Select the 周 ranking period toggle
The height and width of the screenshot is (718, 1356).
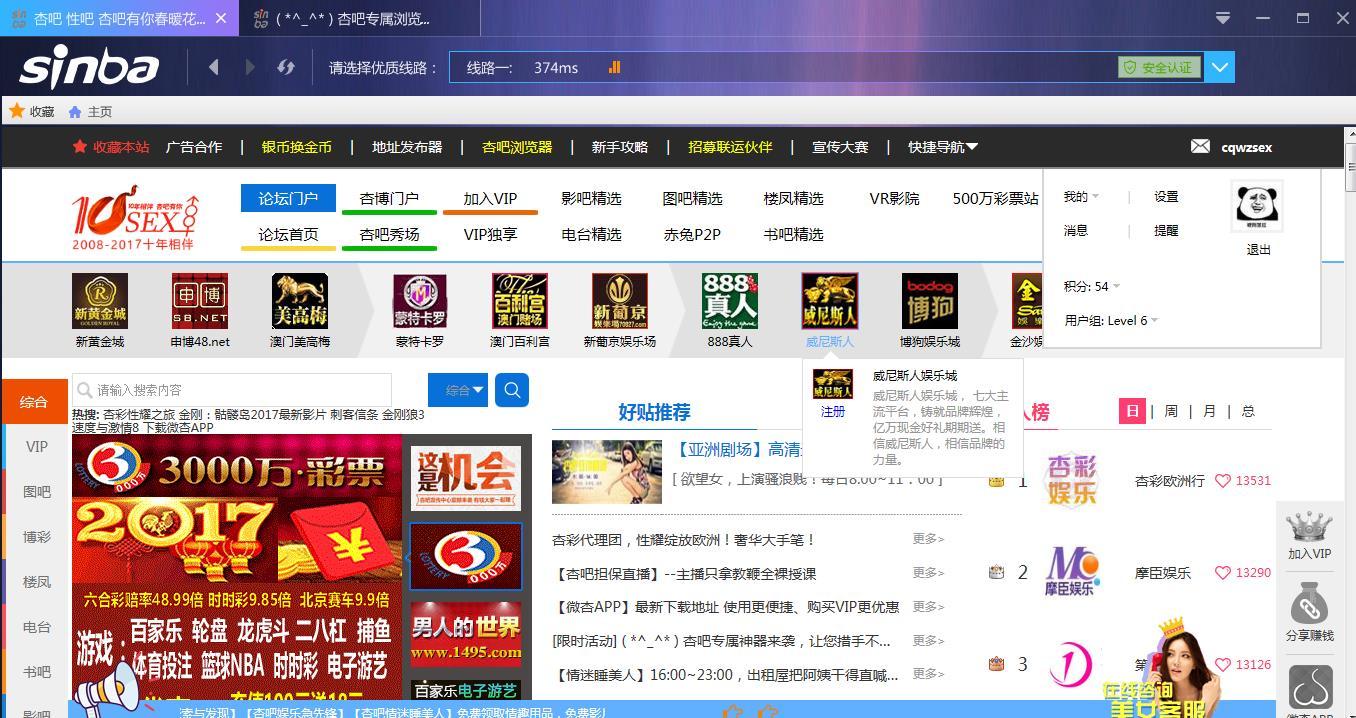coord(1171,411)
